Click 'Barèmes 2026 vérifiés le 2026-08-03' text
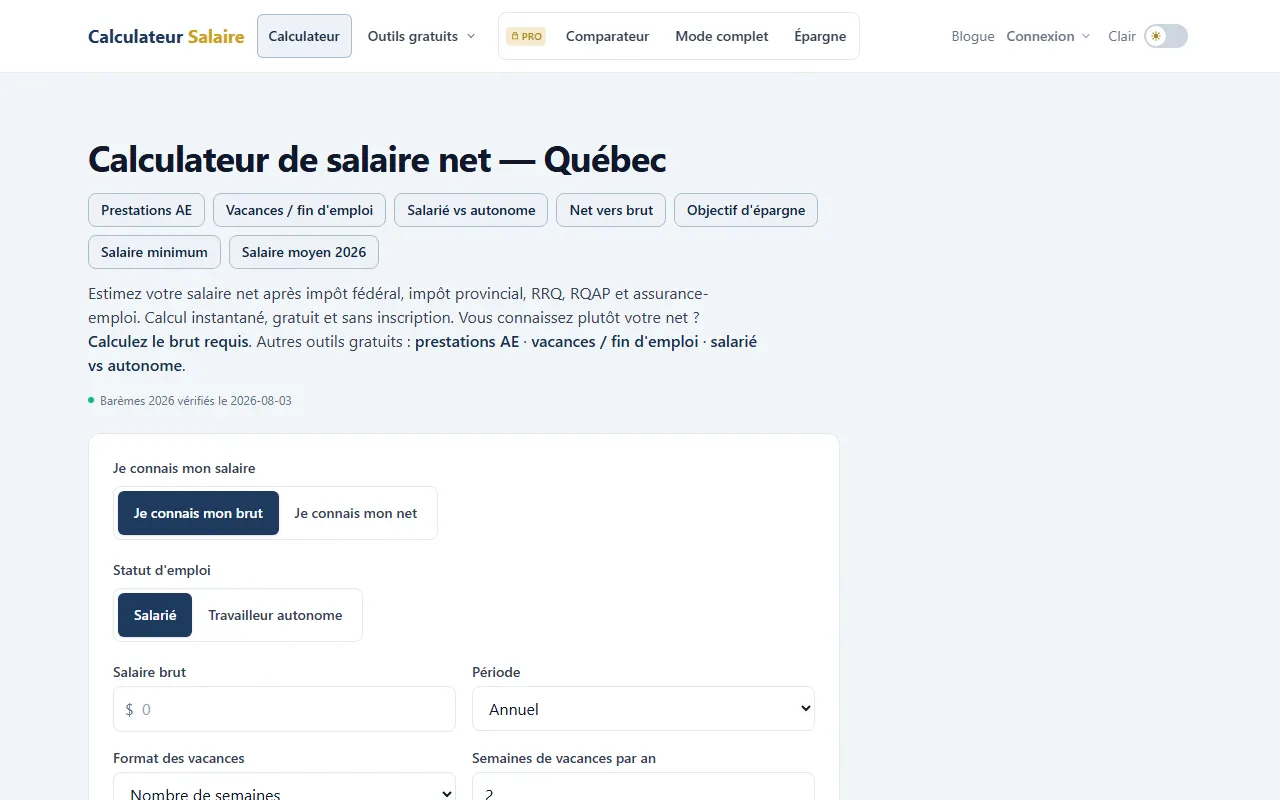The height and width of the screenshot is (800, 1280). [196, 401]
